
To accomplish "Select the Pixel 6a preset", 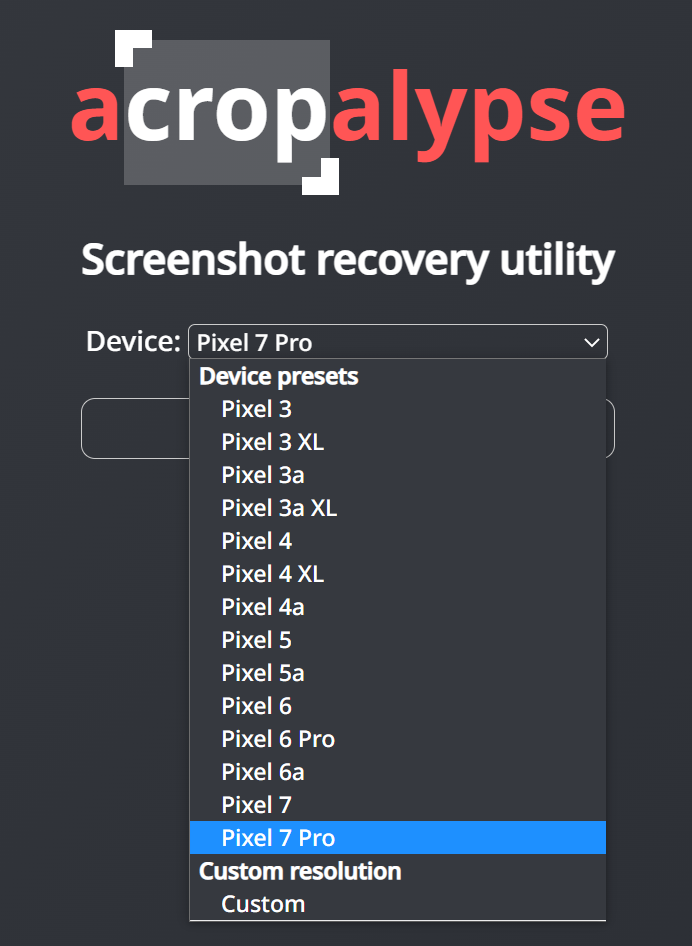I will (263, 772).
